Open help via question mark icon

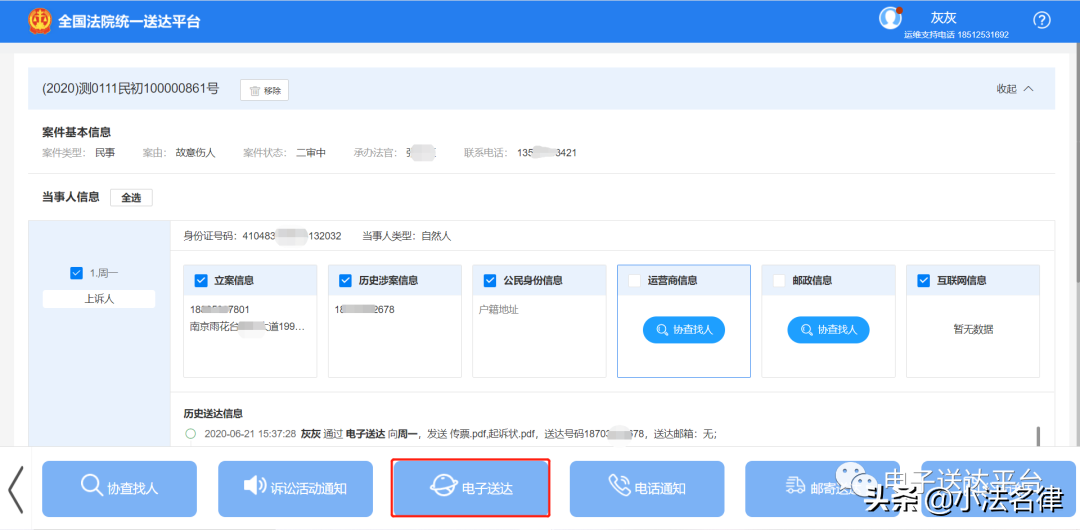click(x=1042, y=21)
